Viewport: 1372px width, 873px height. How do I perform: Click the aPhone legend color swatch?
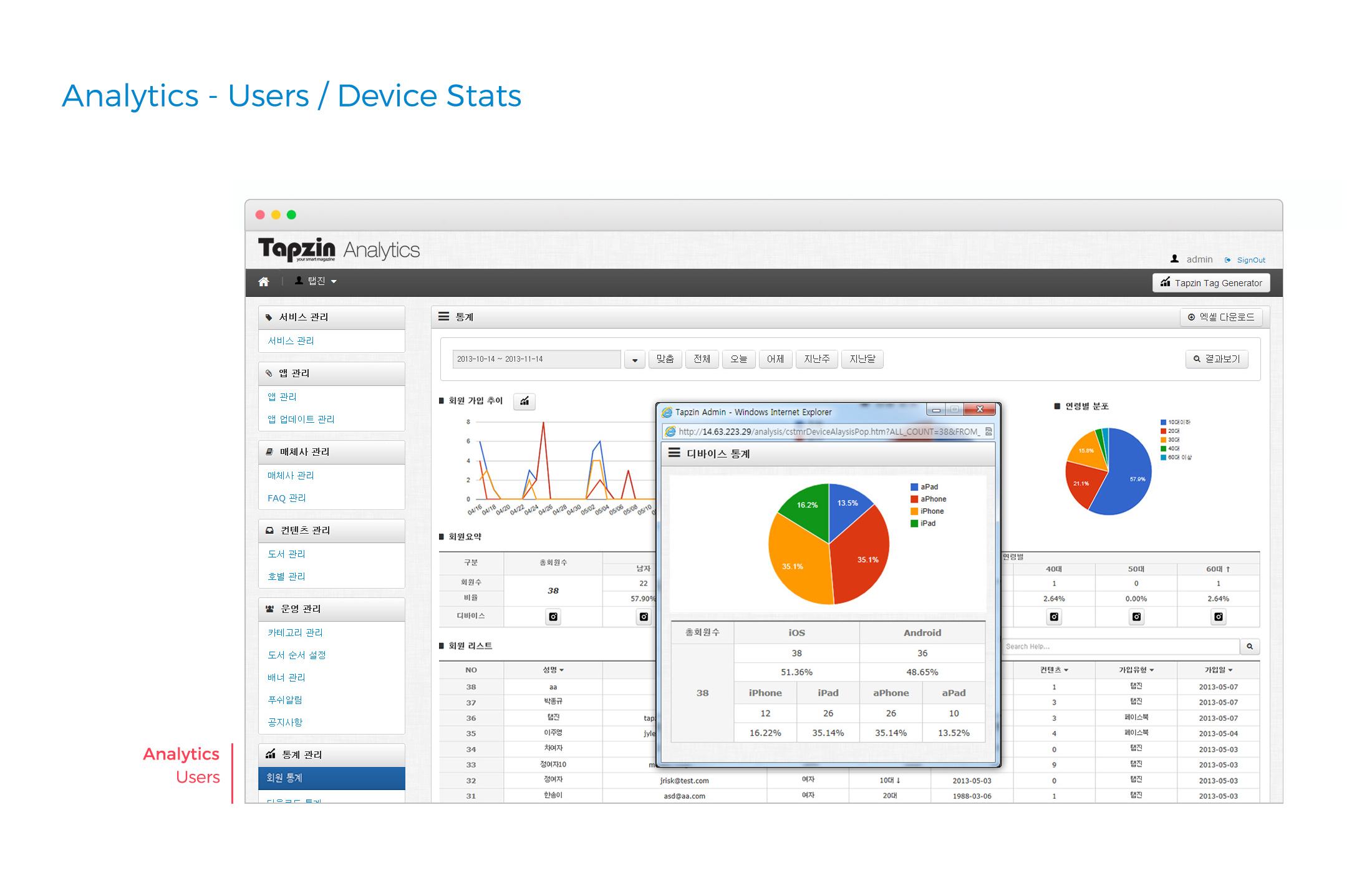tap(914, 499)
